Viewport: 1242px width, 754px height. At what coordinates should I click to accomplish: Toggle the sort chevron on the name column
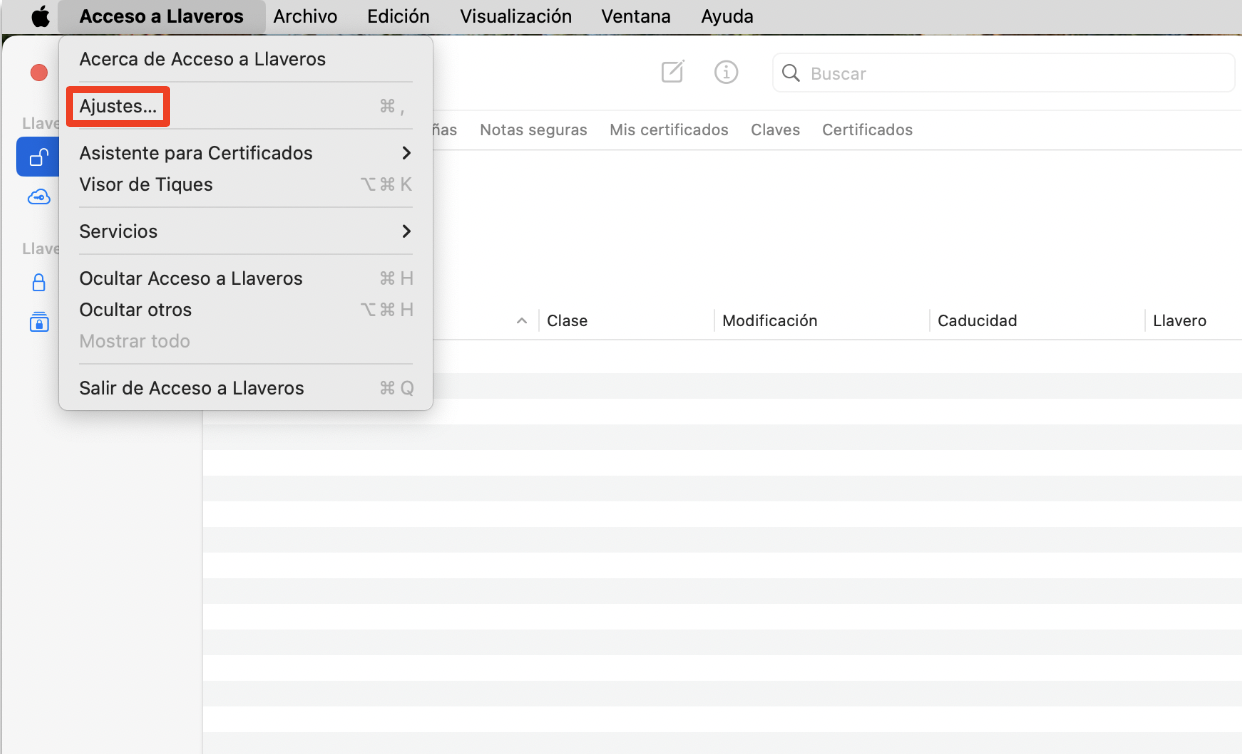(521, 320)
